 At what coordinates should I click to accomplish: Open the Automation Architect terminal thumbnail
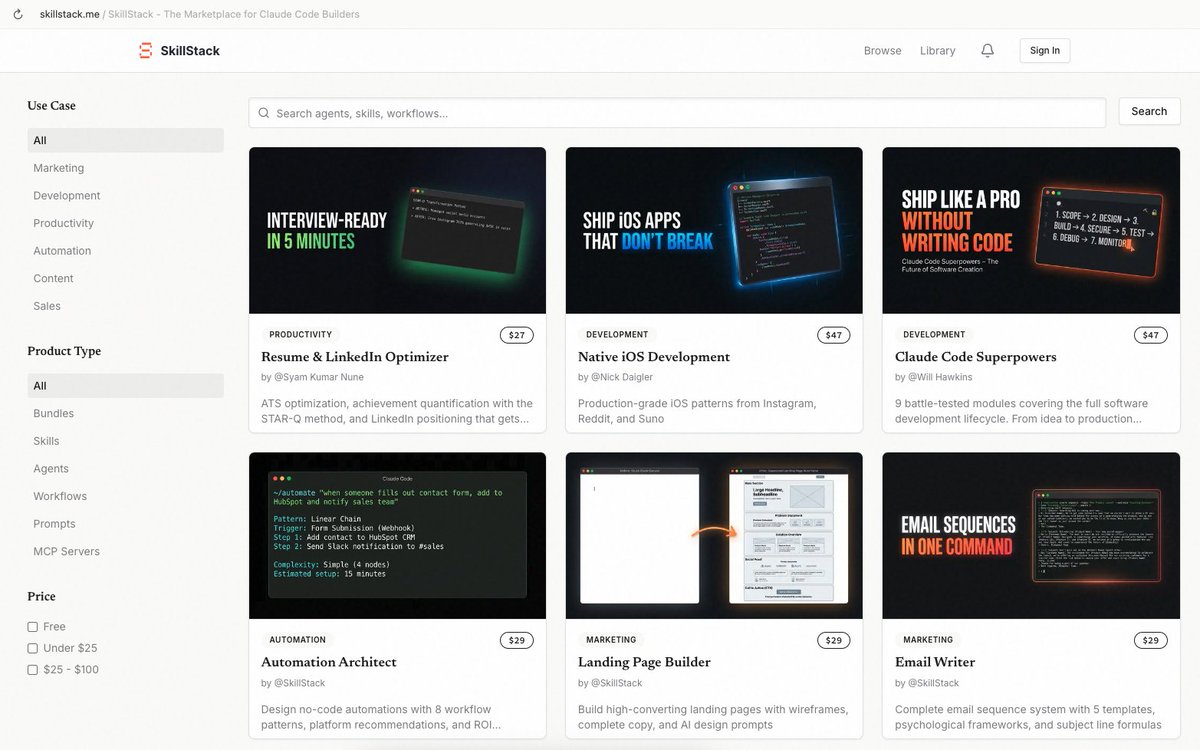397,536
